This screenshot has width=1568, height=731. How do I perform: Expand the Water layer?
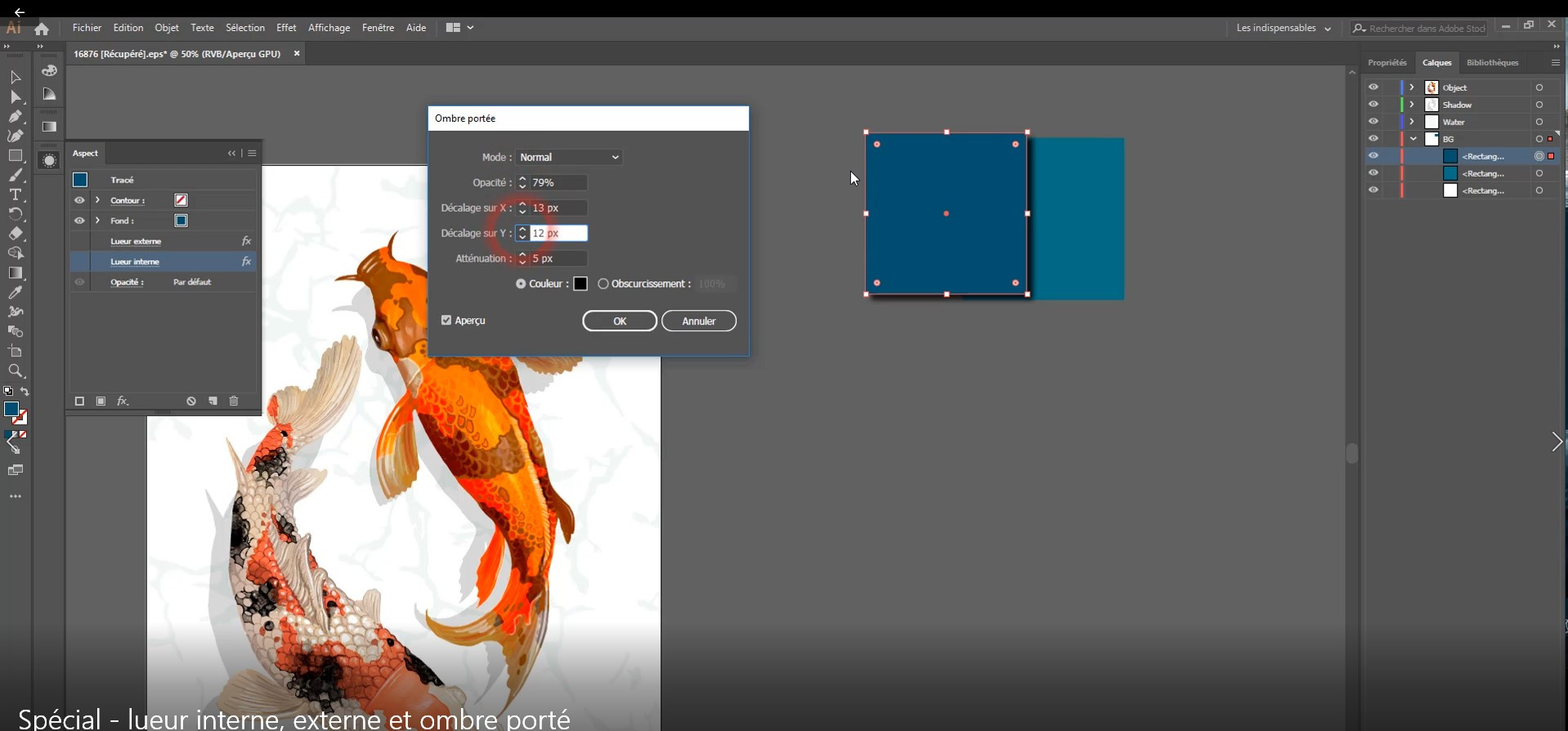(1412, 122)
